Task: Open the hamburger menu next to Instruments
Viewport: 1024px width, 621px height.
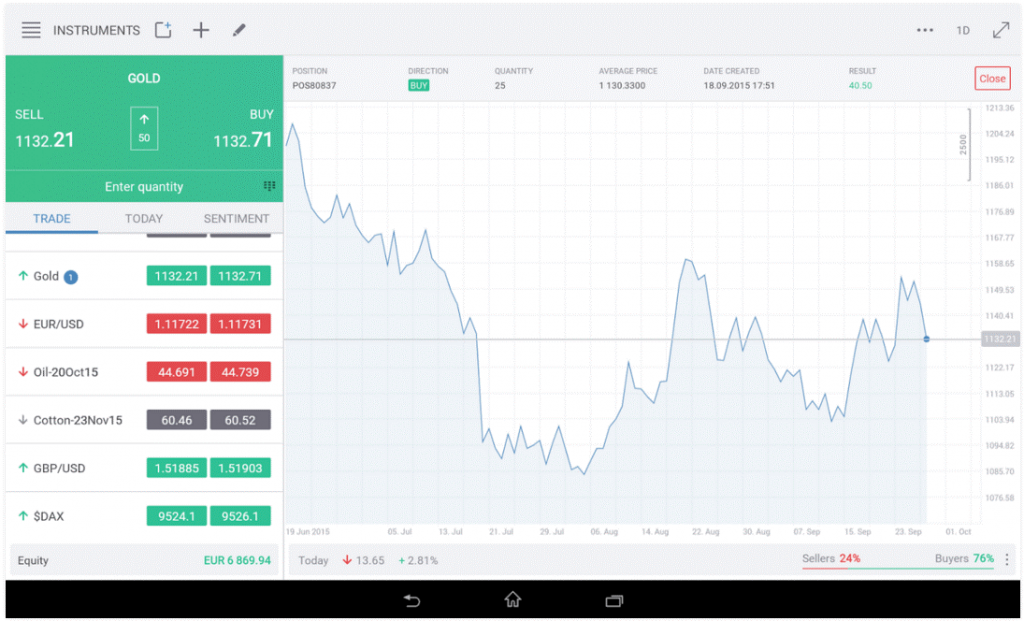Action: 31,30
